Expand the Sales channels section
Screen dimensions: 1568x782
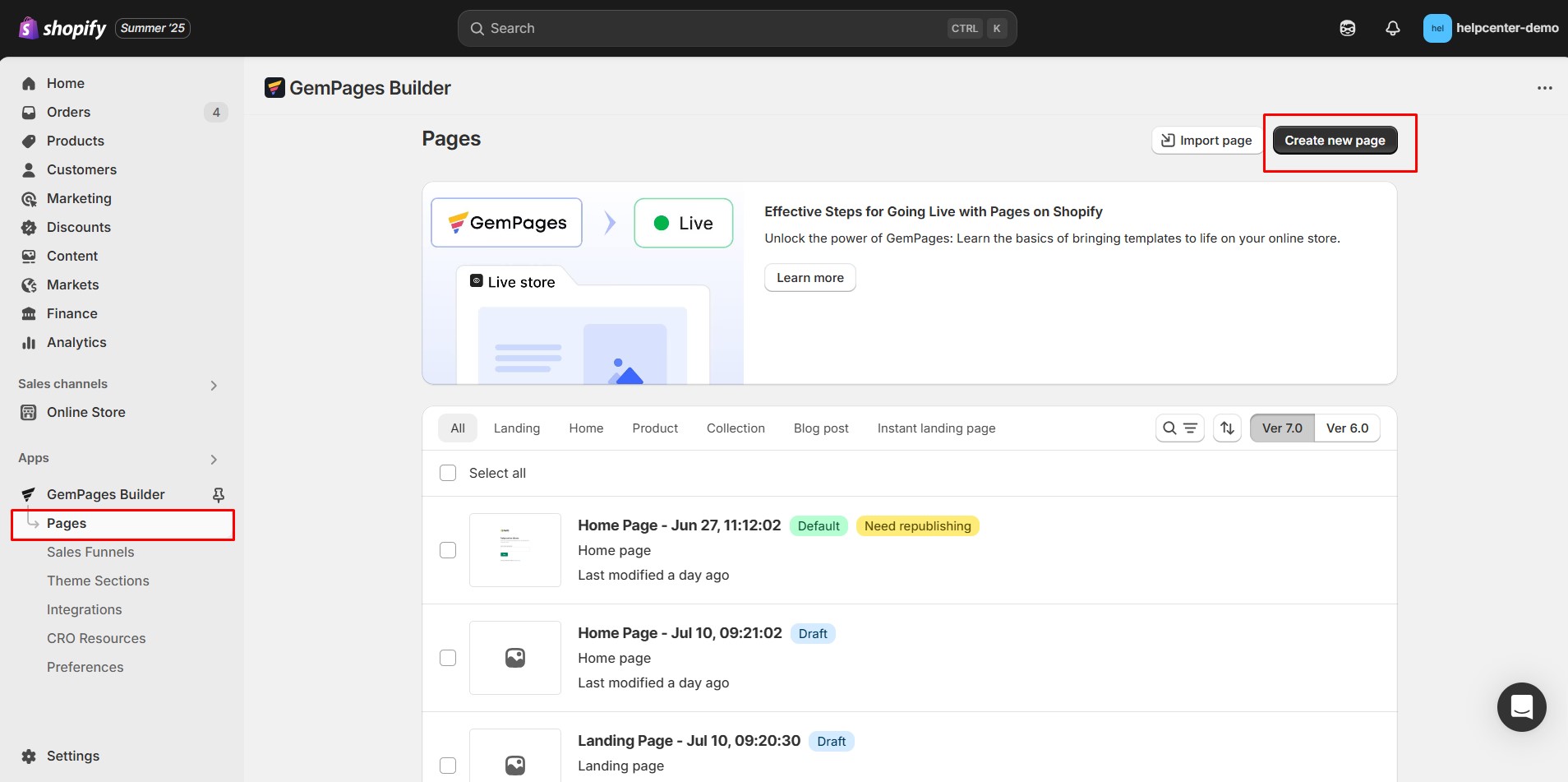(x=213, y=385)
